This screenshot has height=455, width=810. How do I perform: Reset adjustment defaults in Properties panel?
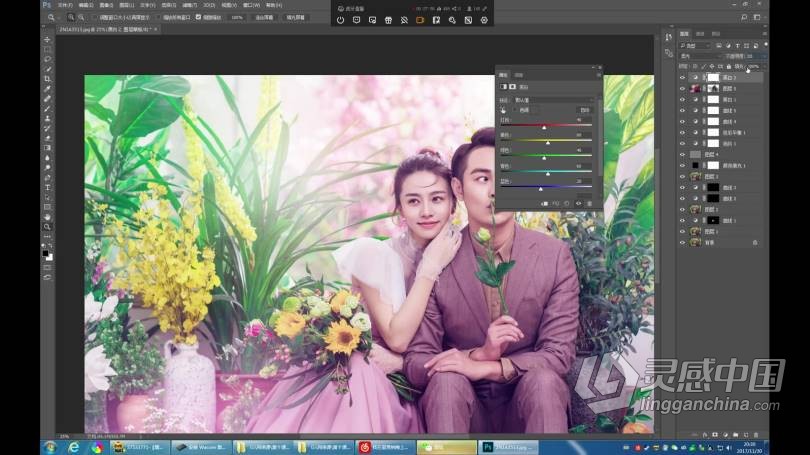point(567,203)
